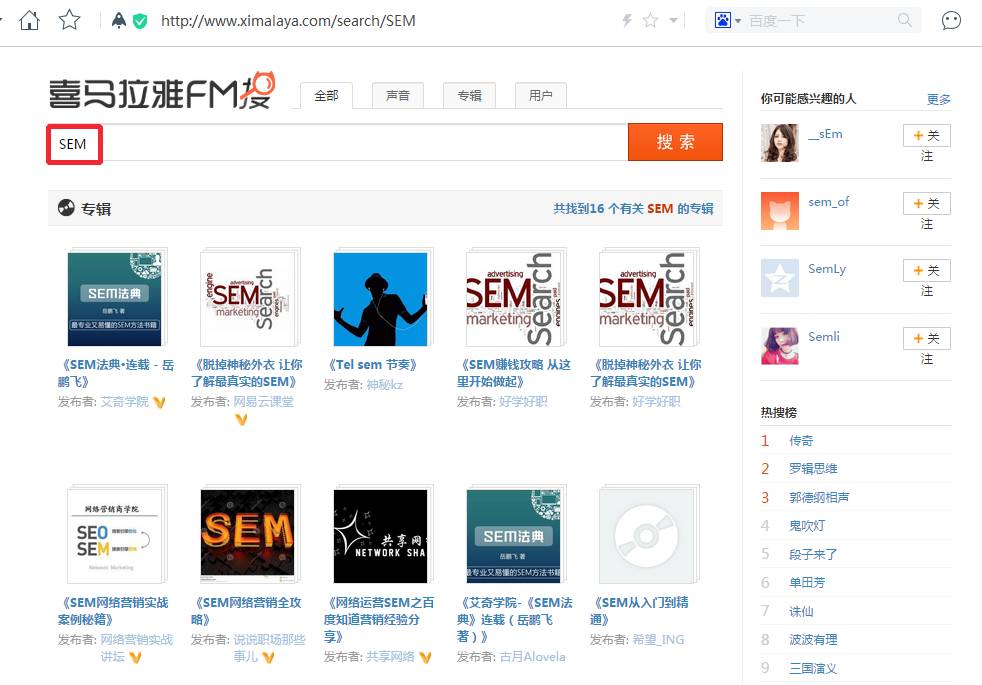Open 《SEM网络营销全攻略》 title link
982x685 pixels.
point(247,611)
